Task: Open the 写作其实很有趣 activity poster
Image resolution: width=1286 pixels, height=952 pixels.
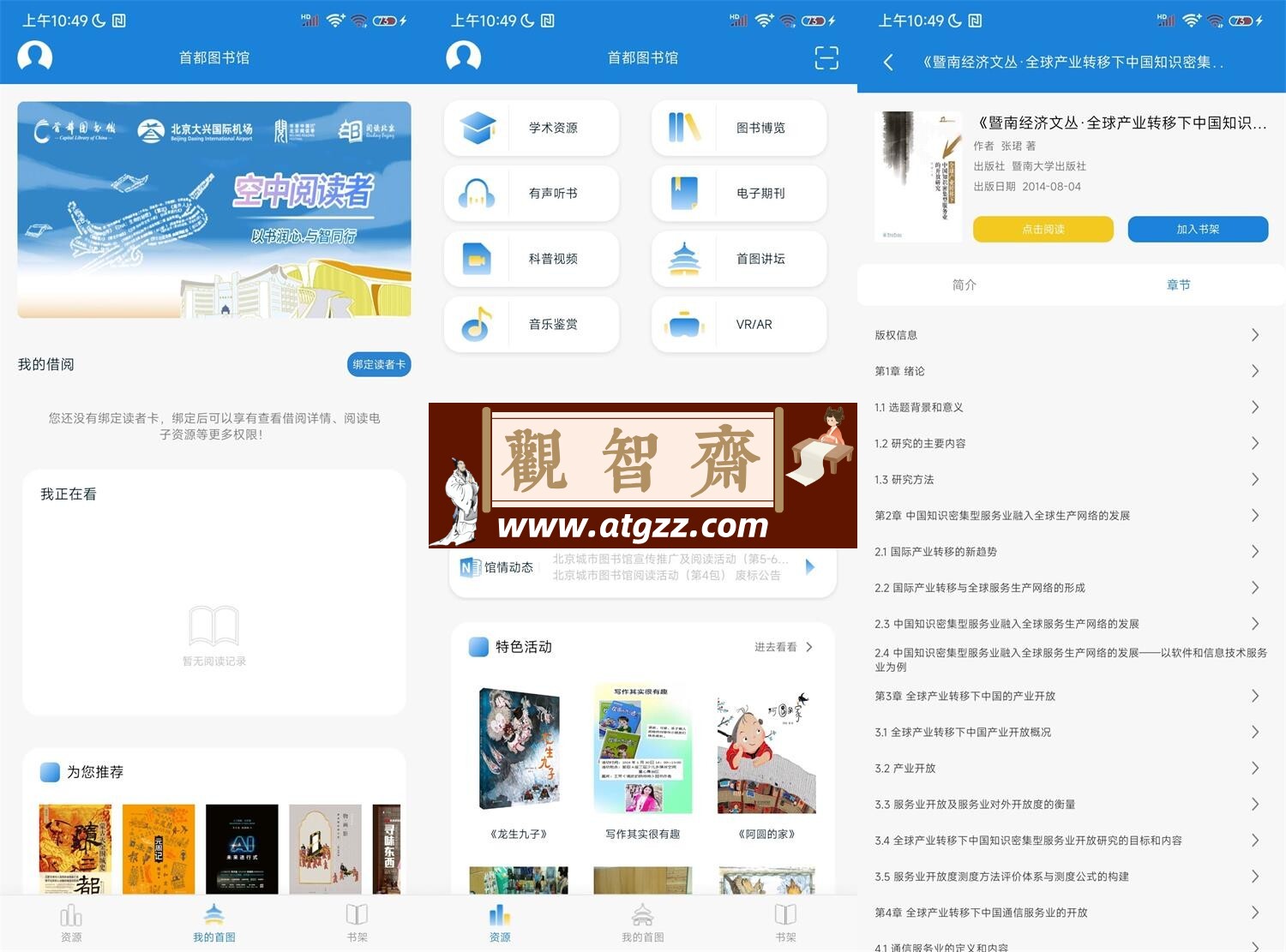Action: tap(643, 750)
